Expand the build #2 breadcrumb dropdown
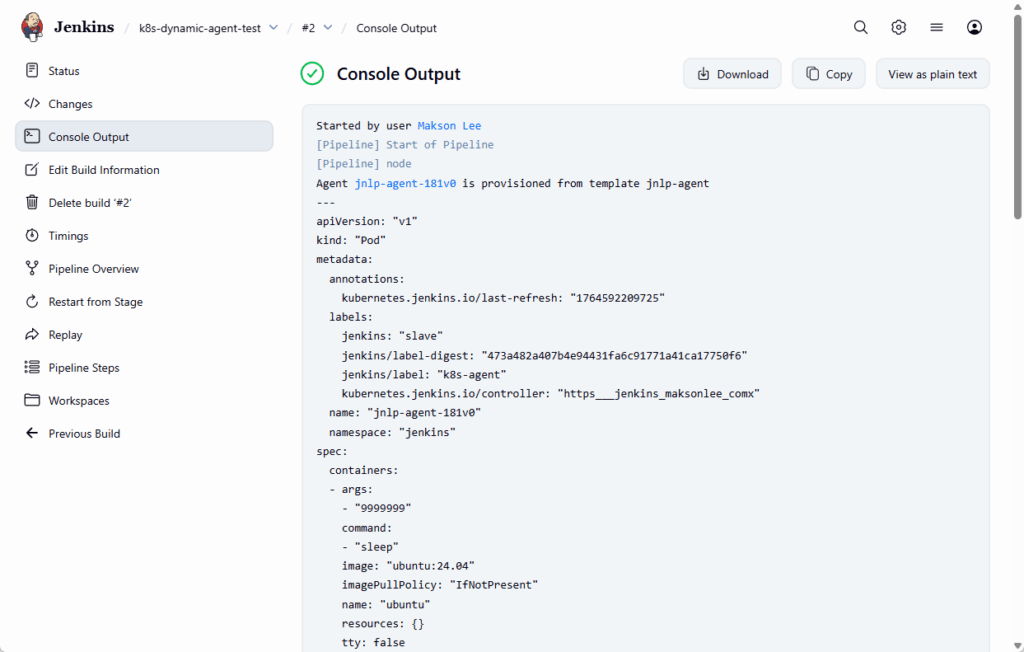Screen dimensions: 1024x652 point(328,28)
